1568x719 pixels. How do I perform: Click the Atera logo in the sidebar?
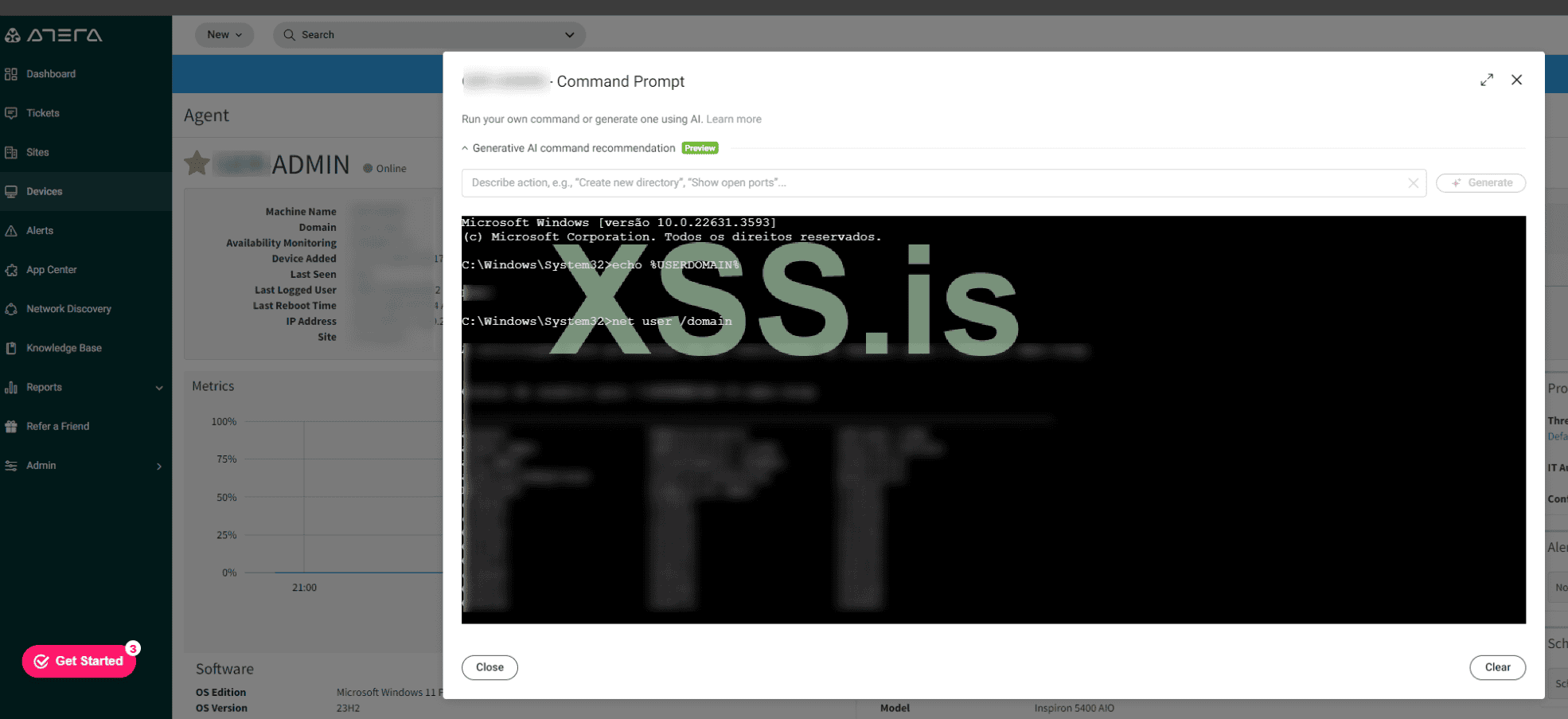tap(53, 35)
